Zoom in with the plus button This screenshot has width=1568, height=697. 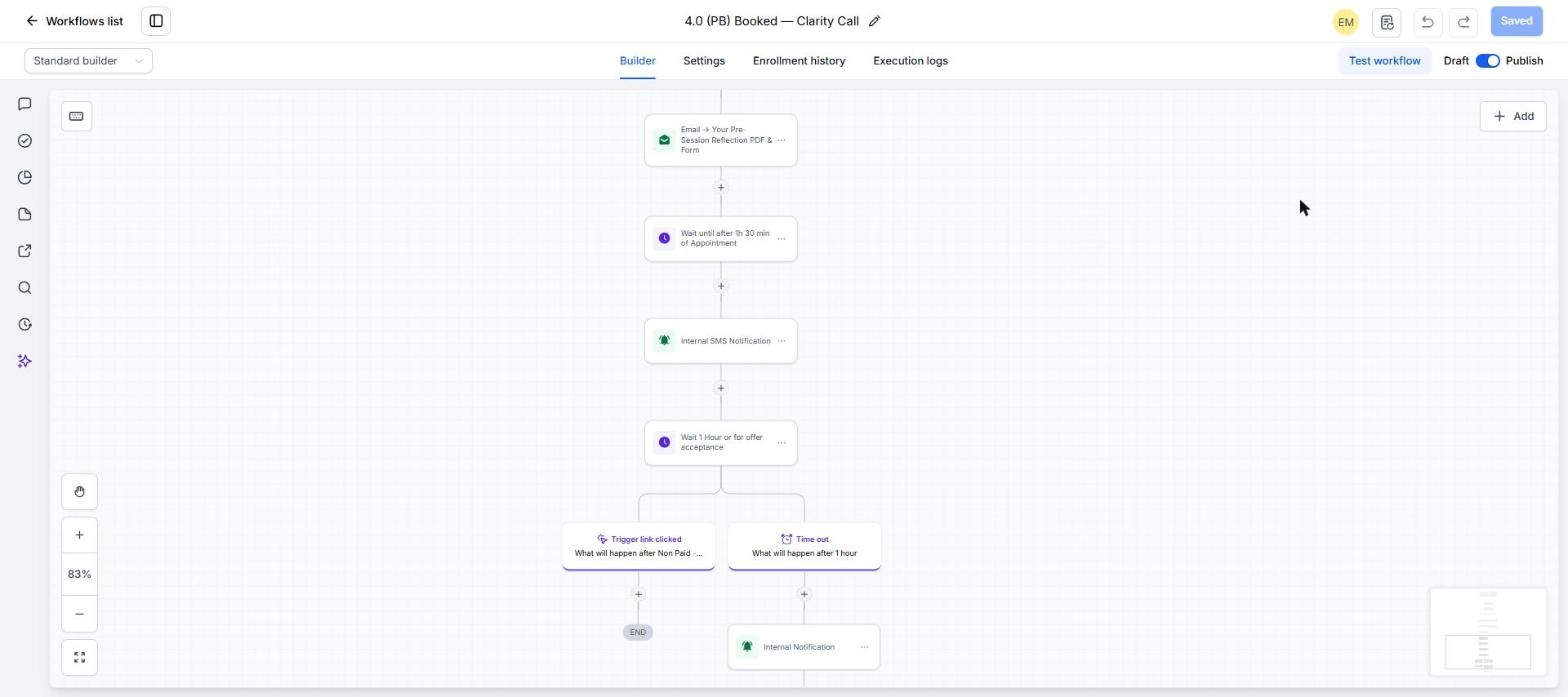pos(80,535)
